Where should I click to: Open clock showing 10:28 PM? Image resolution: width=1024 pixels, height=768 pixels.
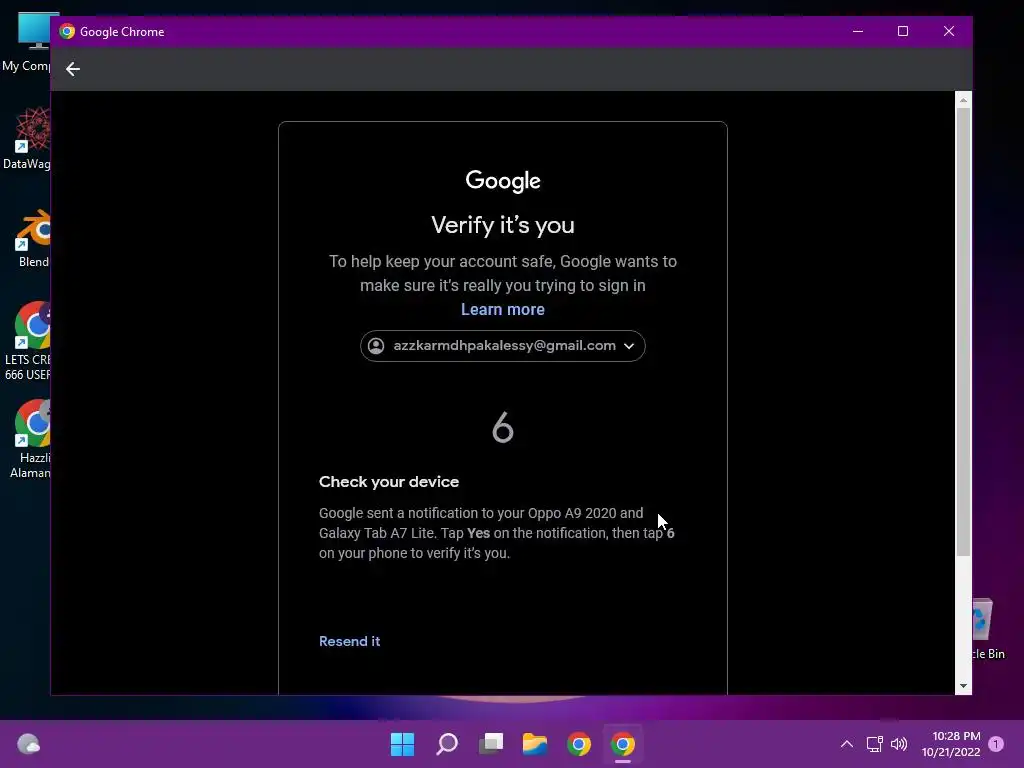951,744
